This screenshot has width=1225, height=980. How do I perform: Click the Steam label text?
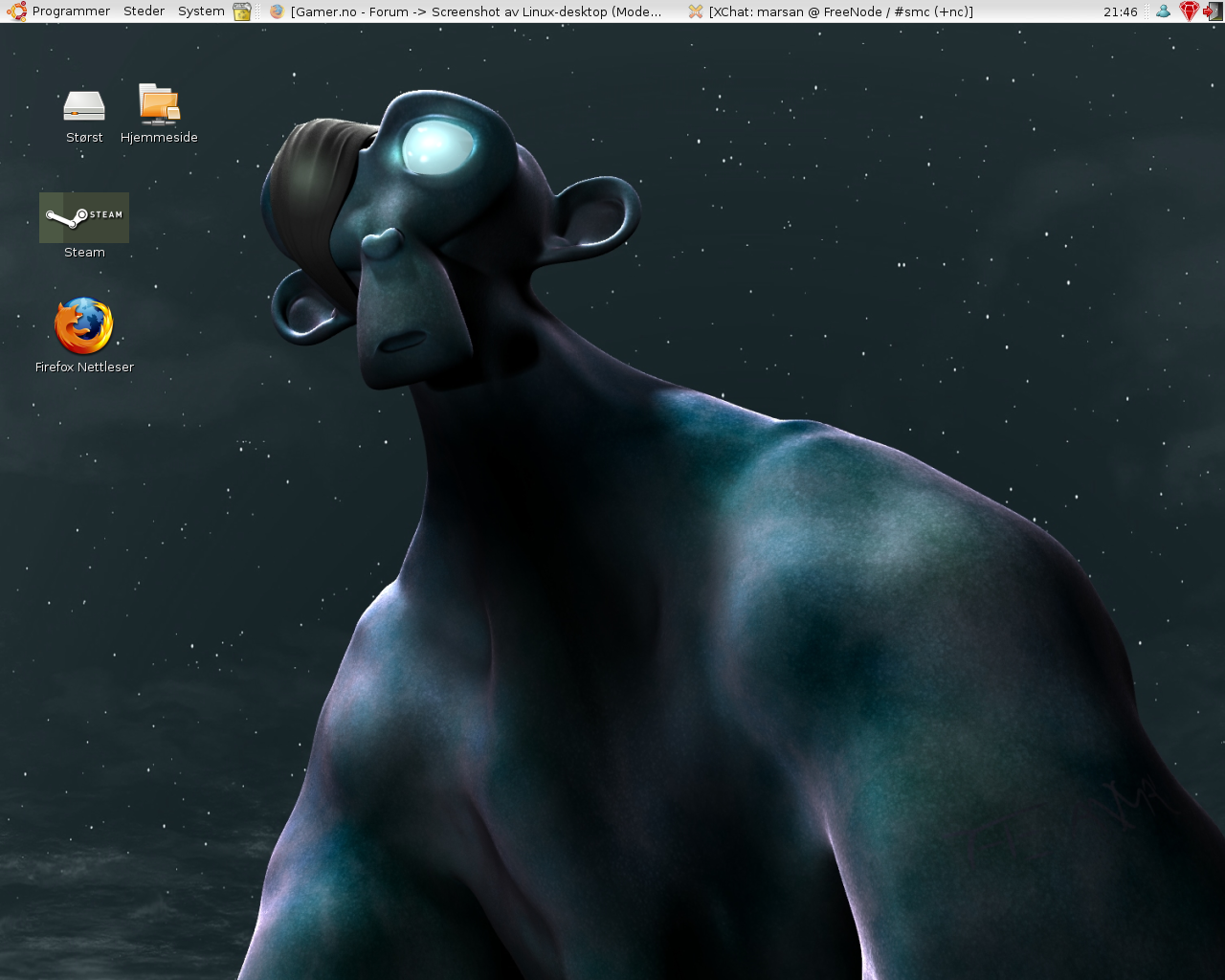[84, 253]
